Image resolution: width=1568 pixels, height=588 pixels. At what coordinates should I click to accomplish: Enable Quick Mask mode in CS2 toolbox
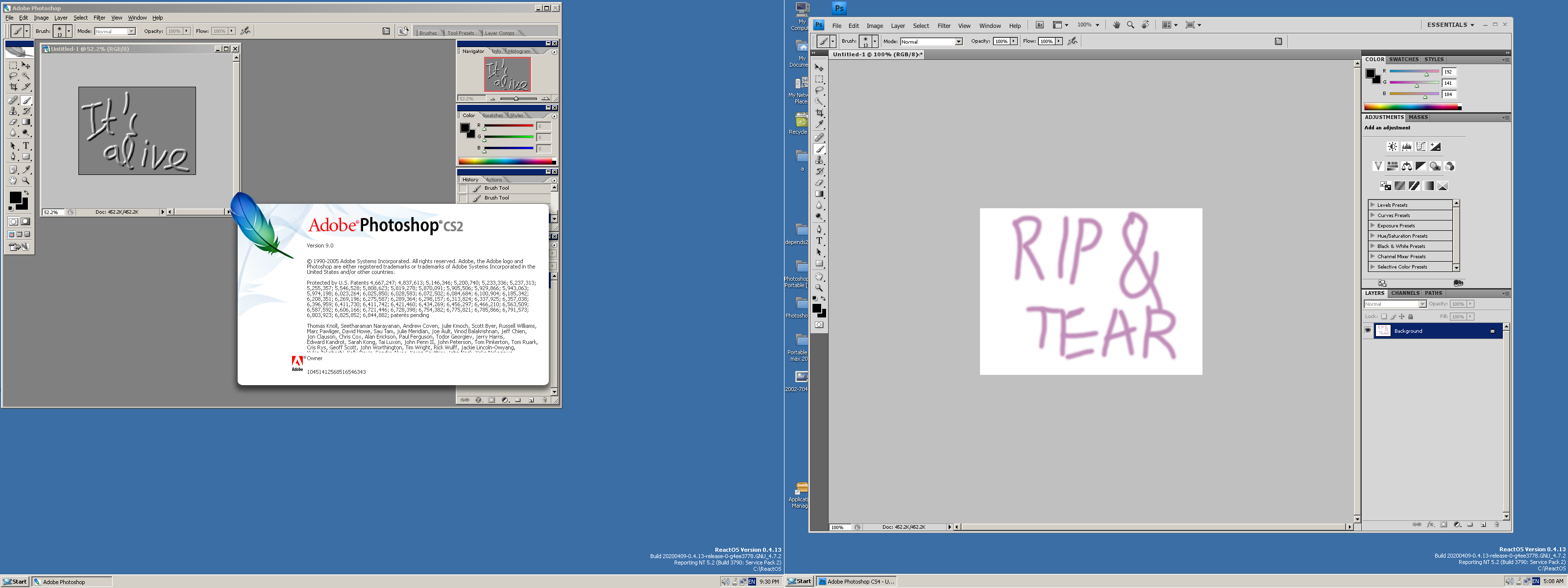click(25, 221)
